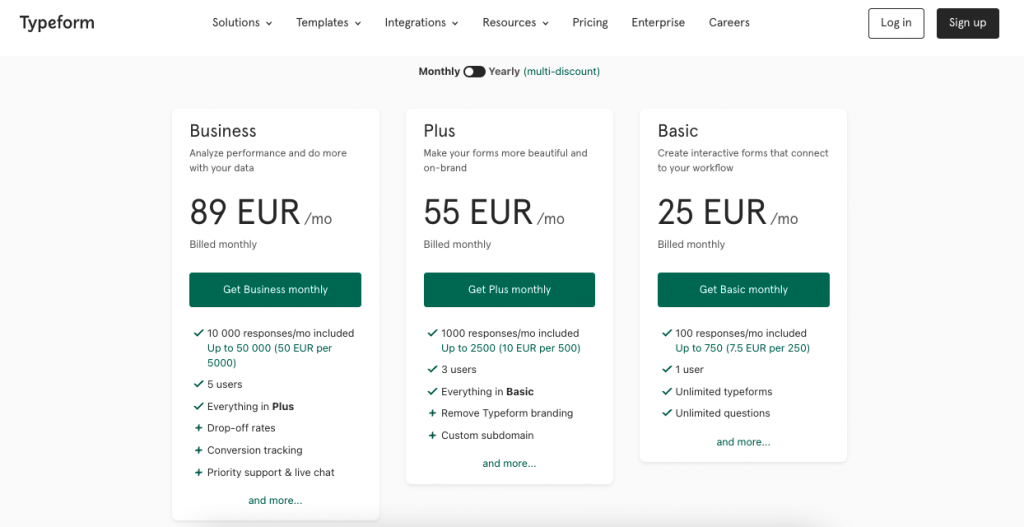This screenshot has width=1024, height=527.
Task: Click Get Basic monthly button
Action: point(743,290)
